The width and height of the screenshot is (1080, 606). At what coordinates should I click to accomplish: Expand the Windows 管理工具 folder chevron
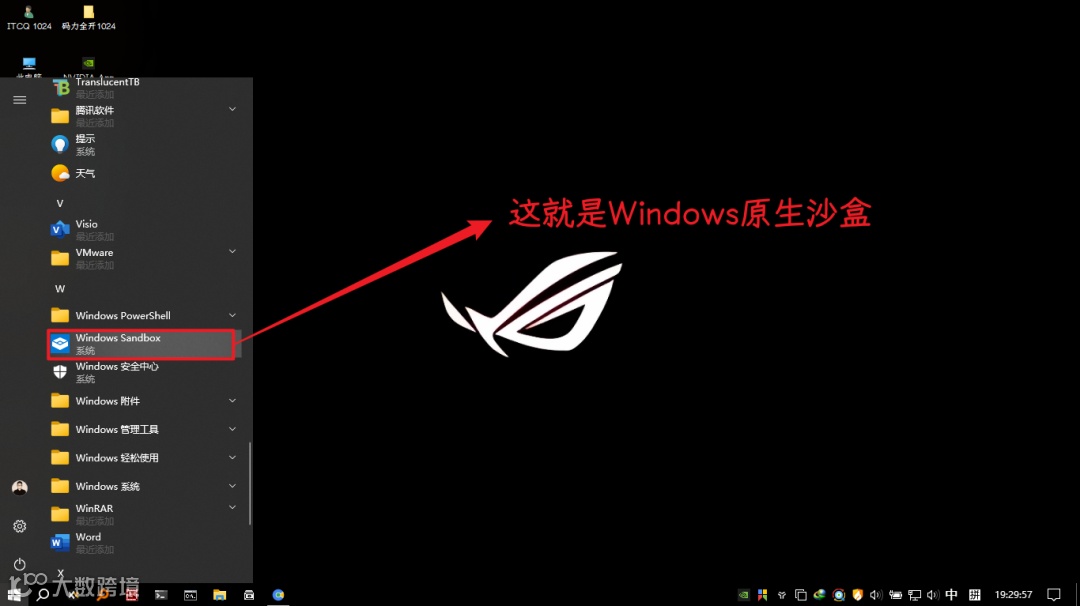[232, 428]
